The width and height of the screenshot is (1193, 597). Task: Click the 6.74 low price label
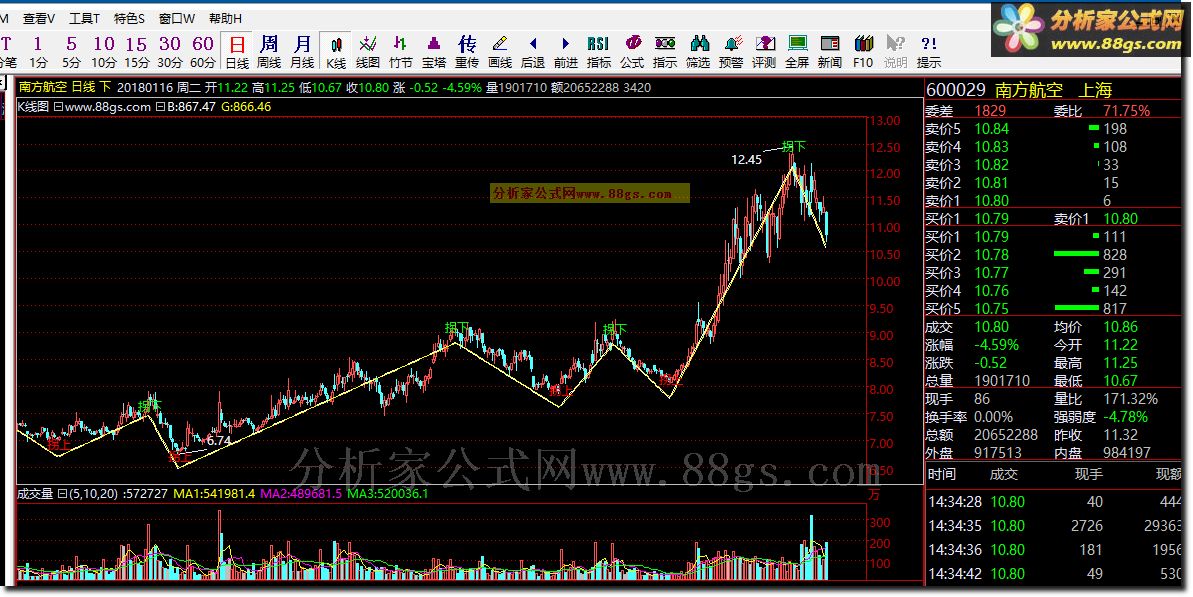(218, 440)
